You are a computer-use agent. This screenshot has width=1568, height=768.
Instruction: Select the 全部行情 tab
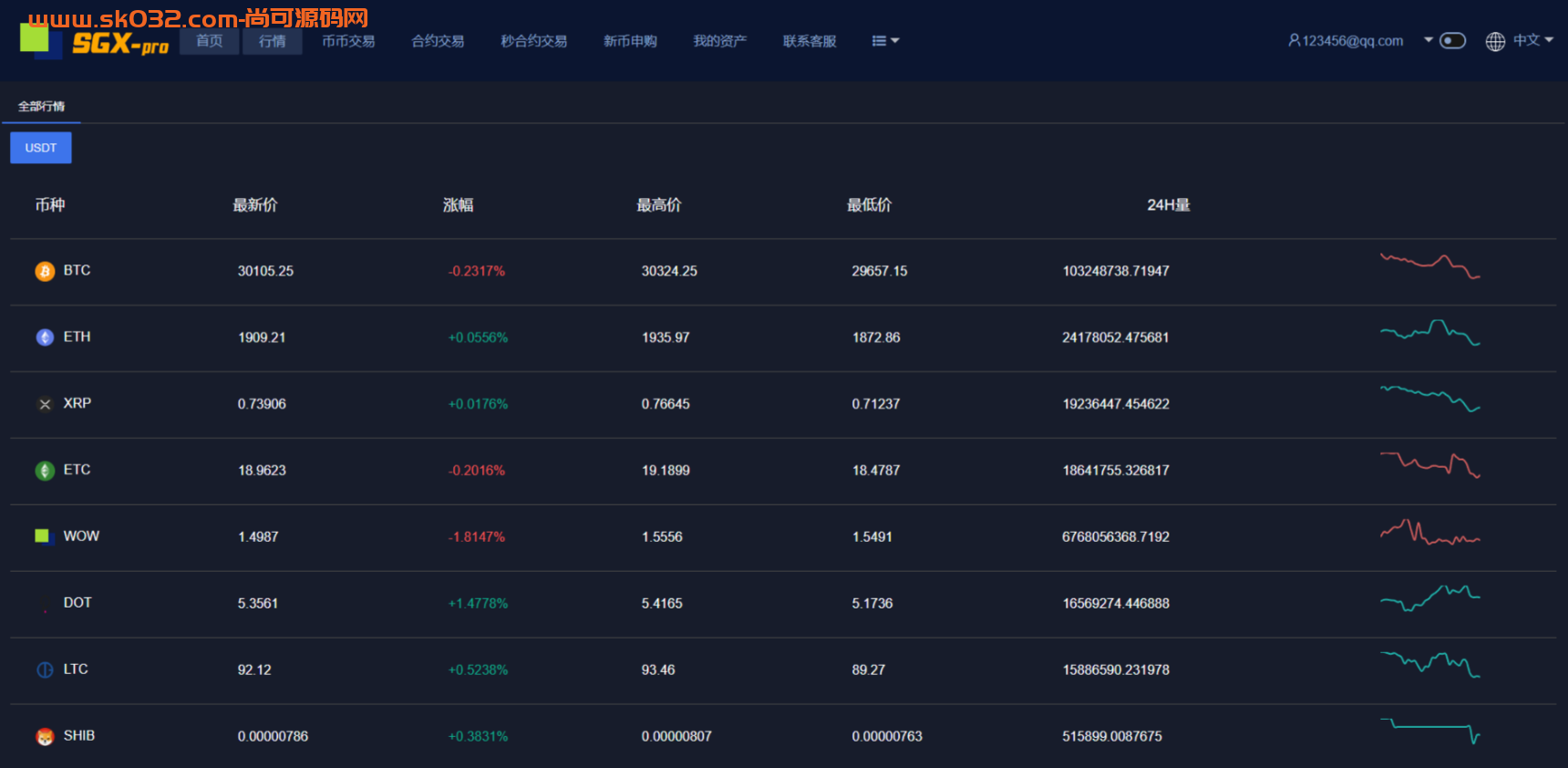click(x=42, y=107)
